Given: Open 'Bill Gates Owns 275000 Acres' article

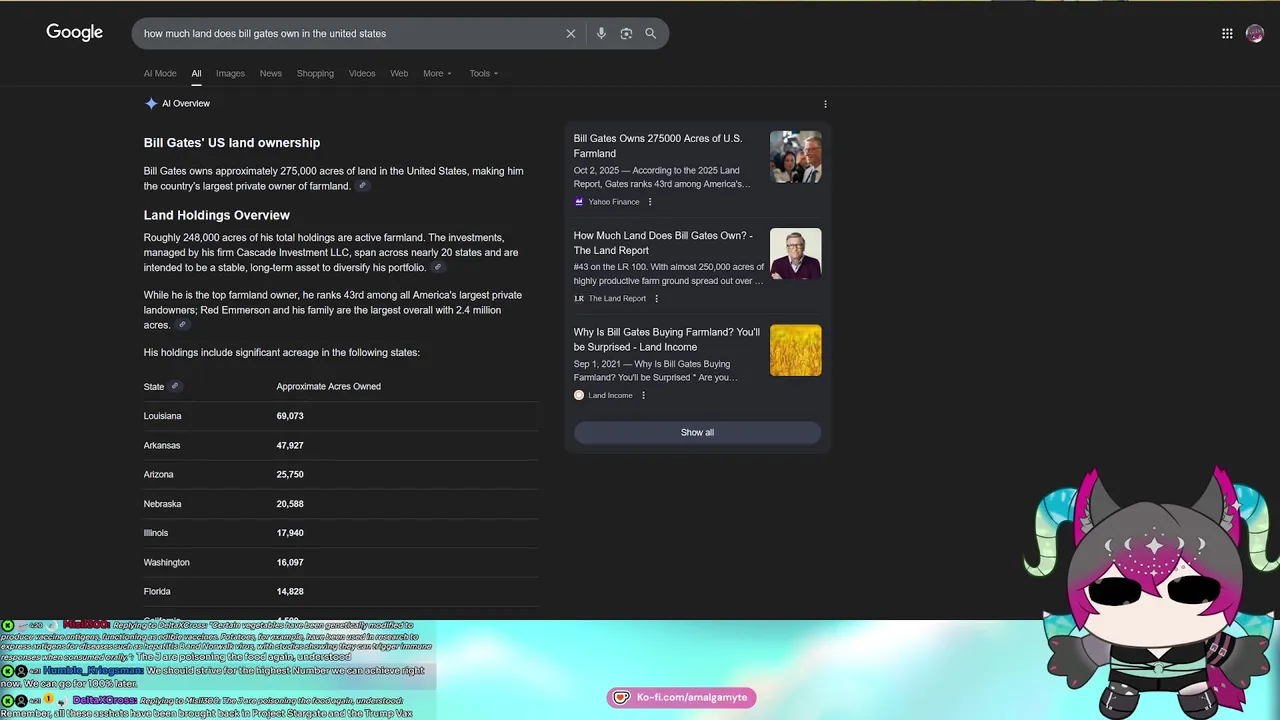Looking at the screenshot, I should pos(658,146).
